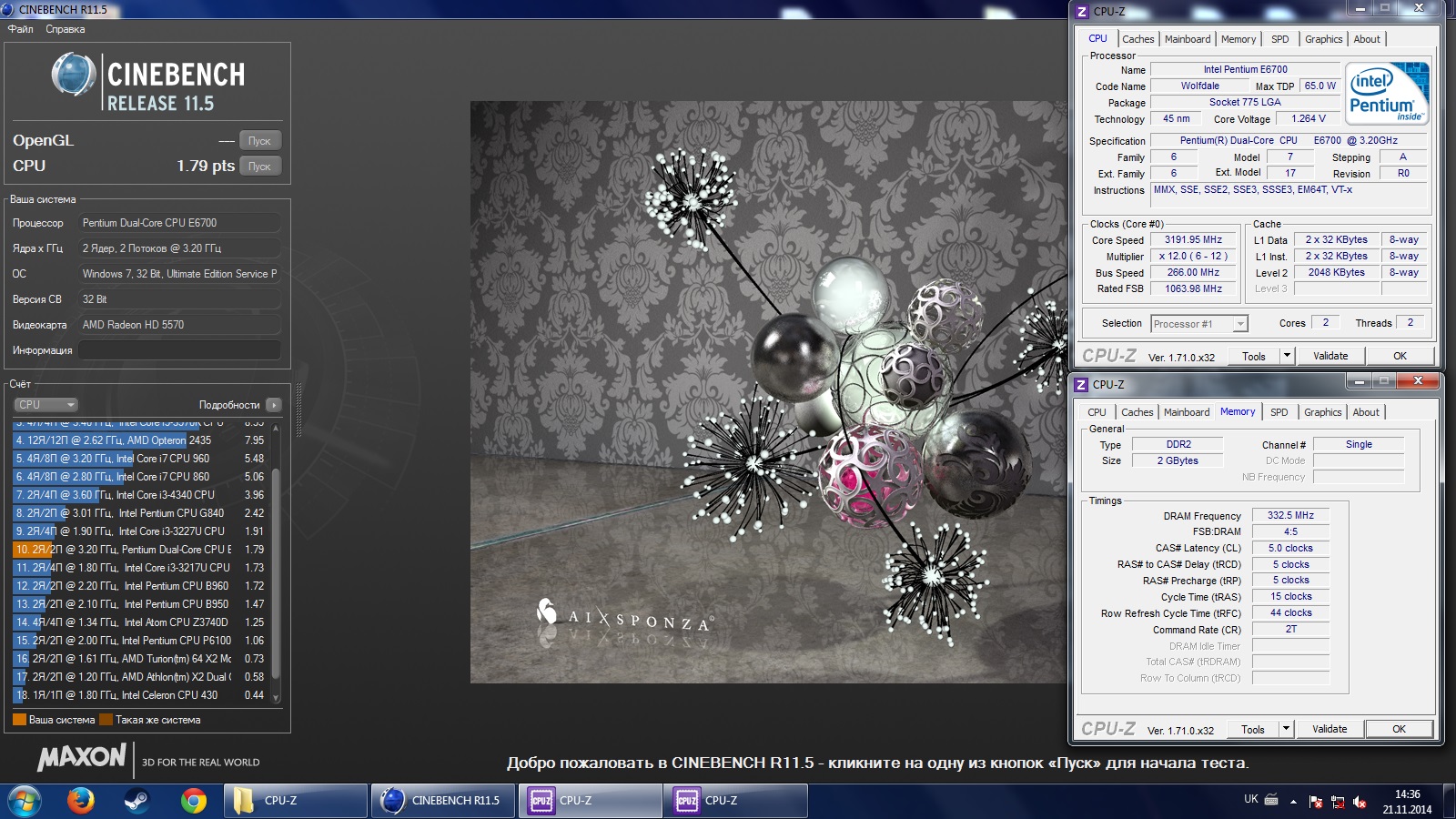Launch Firefox from the taskbar
Screen dimensions: 1456x819
click(x=81, y=801)
